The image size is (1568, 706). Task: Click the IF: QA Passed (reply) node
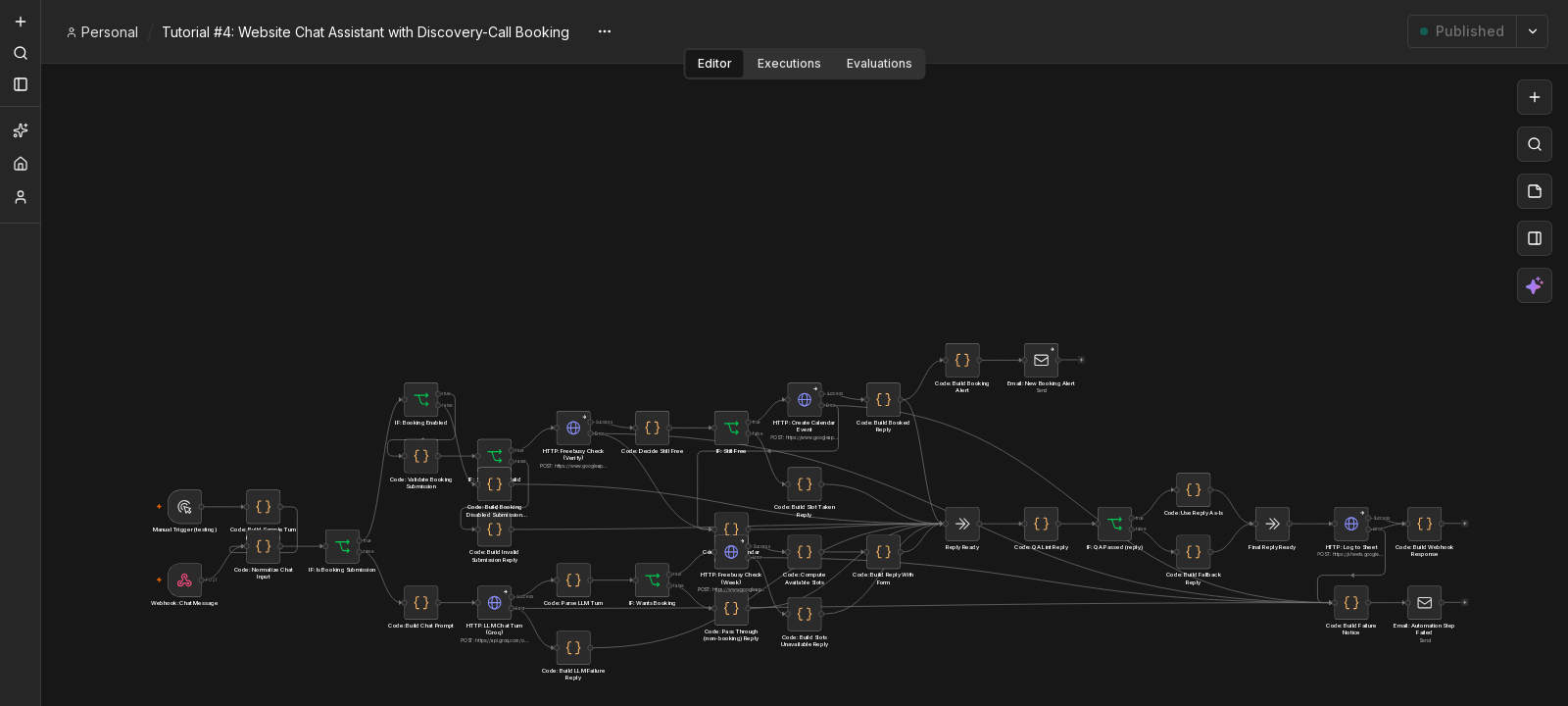tap(1114, 525)
